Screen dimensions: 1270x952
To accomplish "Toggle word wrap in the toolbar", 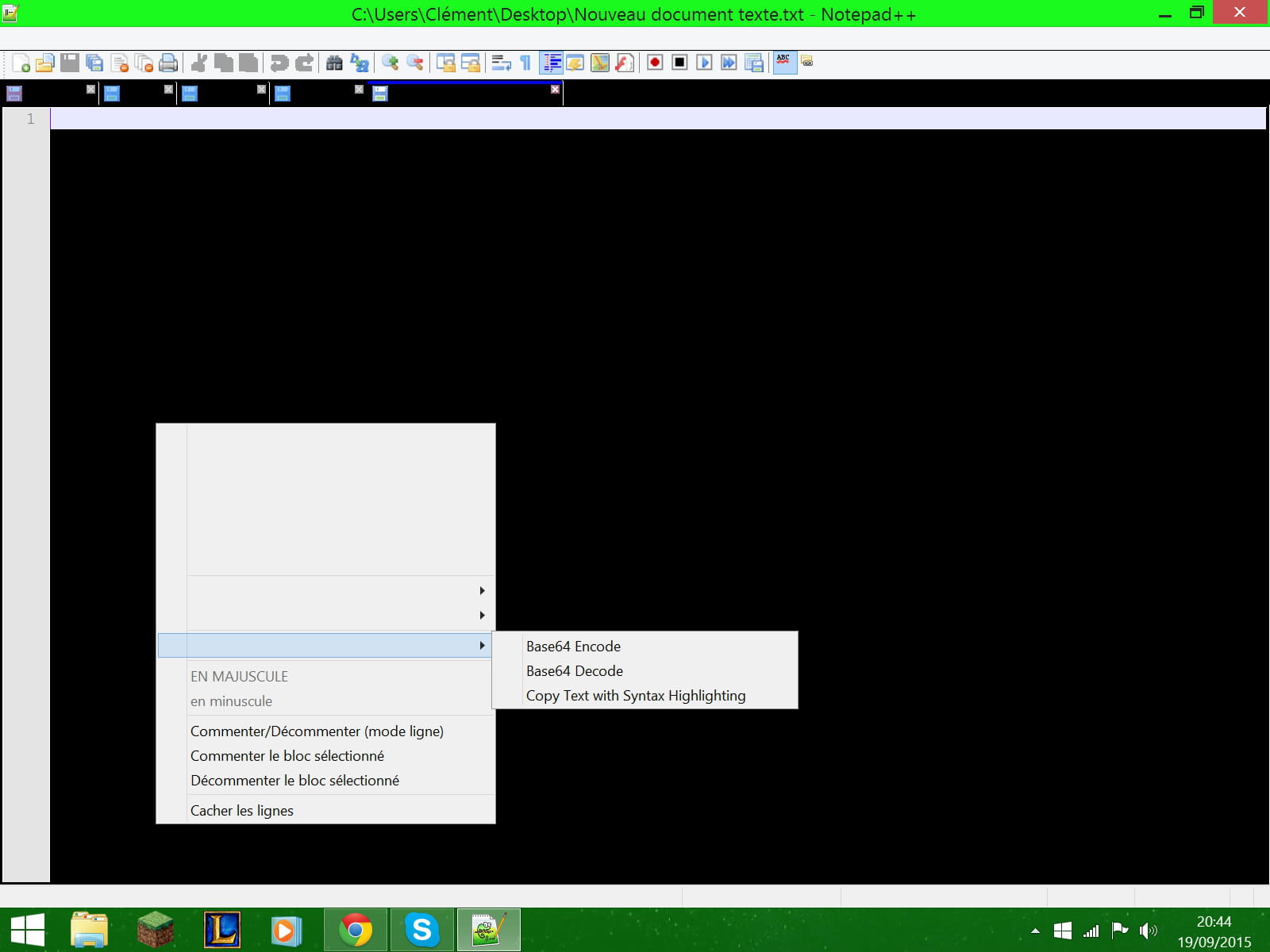I will (x=502, y=63).
